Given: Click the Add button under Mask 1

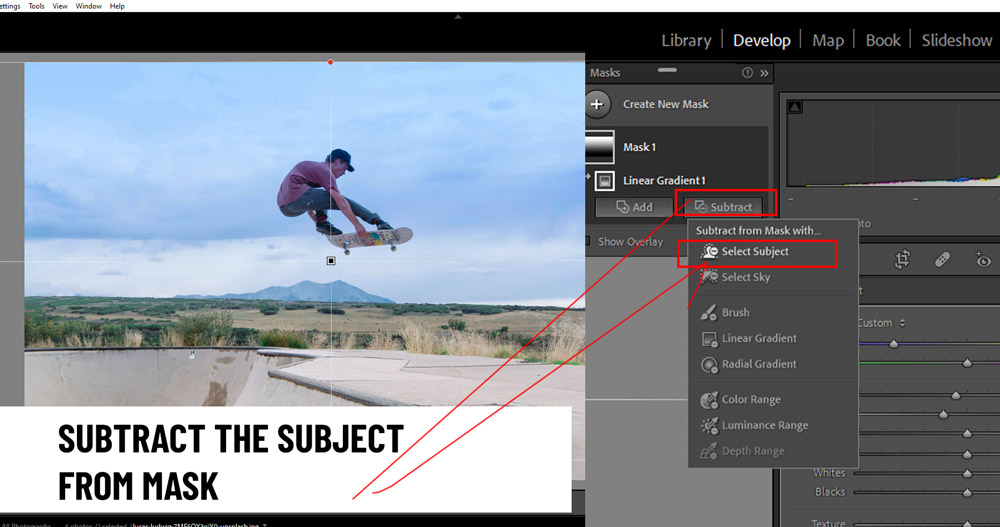Looking at the screenshot, I should pyautogui.click(x=634, y=207).
